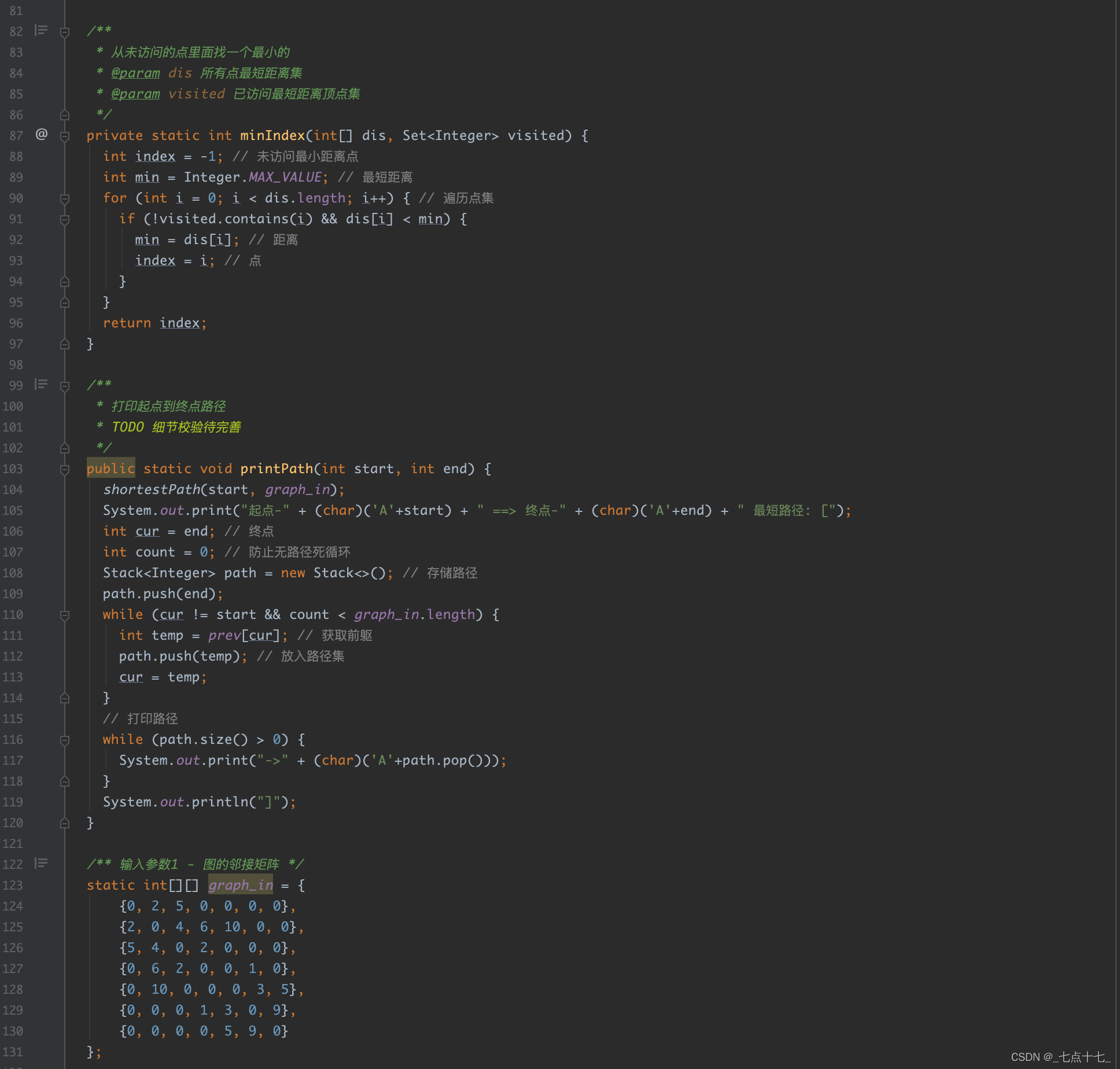Click the fold end marker at line 120

pos(65,823)
